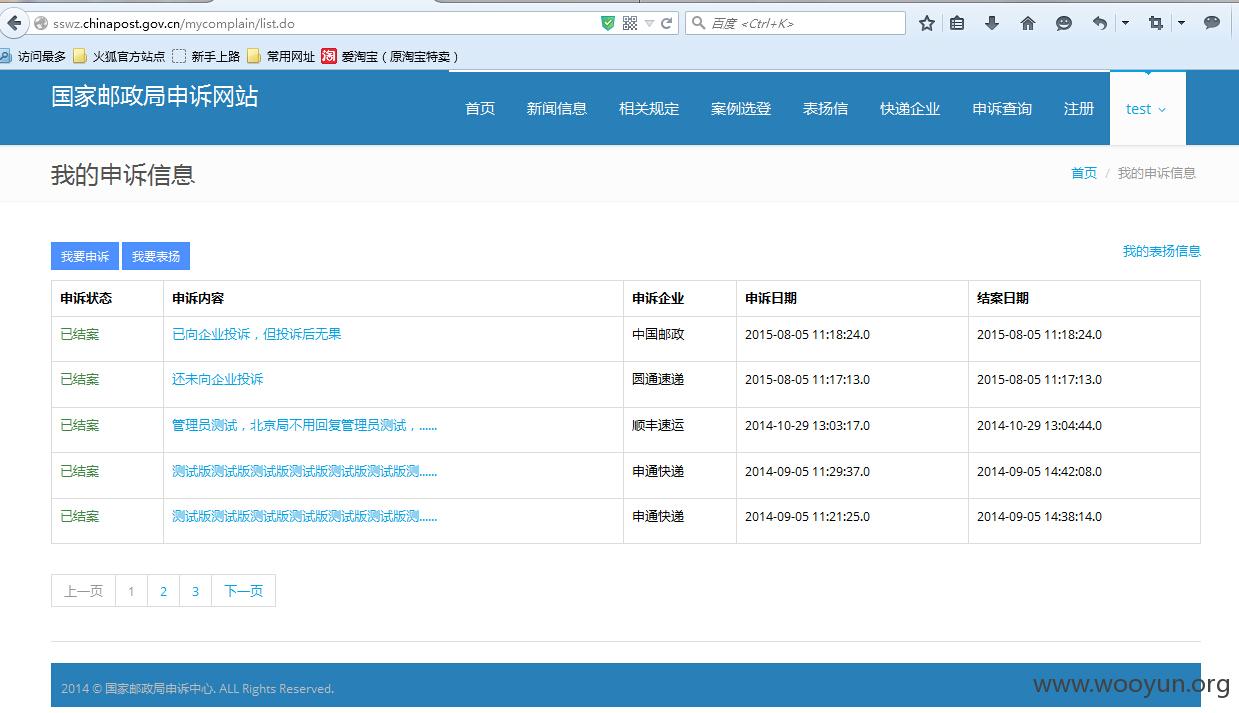The height and width of the screenshot is (713, 1239).
Task: Open the 注册 menu item
Action: [1079, 109]
